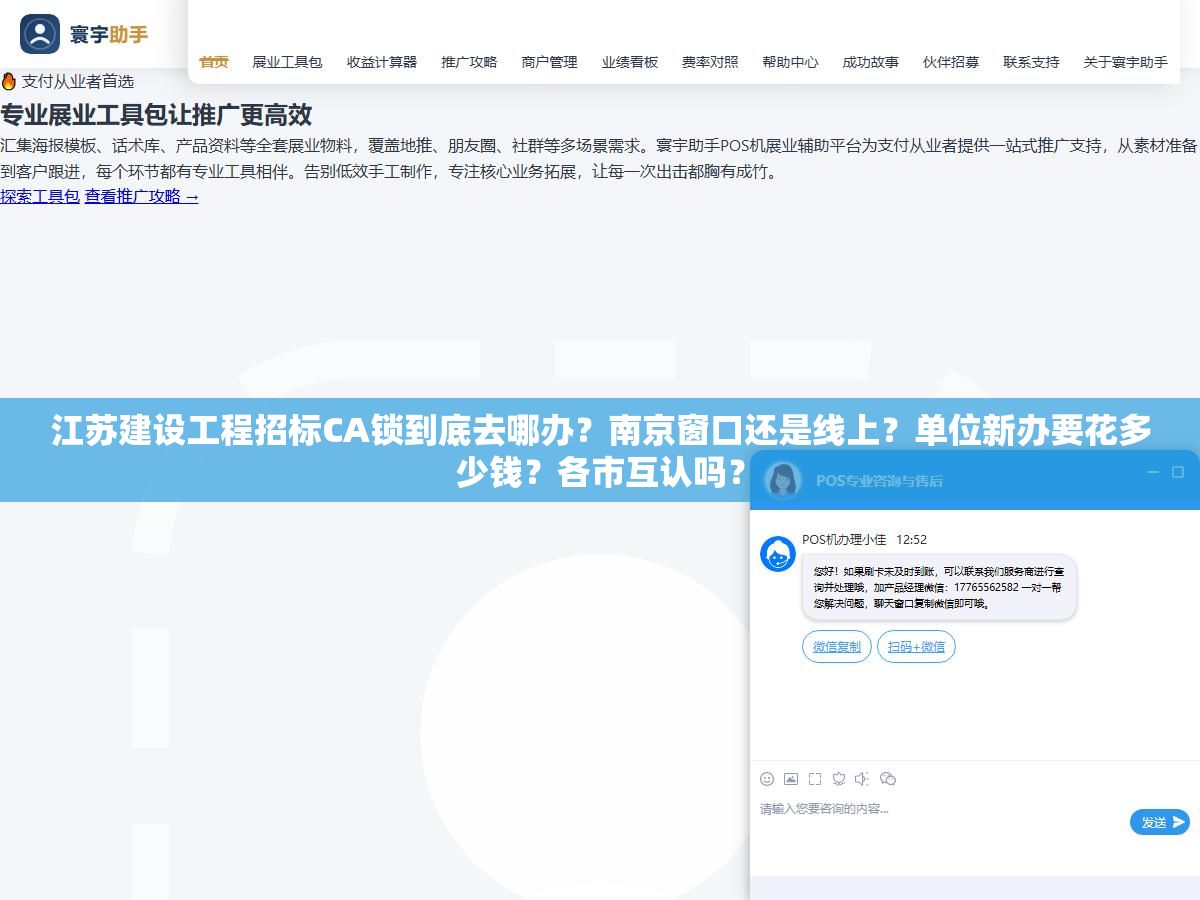The height and width of the screenshot is (900, 1200).
Task: Click the 专业展业工具包让推广更高效 heading
Action: (x=156, y=115)
